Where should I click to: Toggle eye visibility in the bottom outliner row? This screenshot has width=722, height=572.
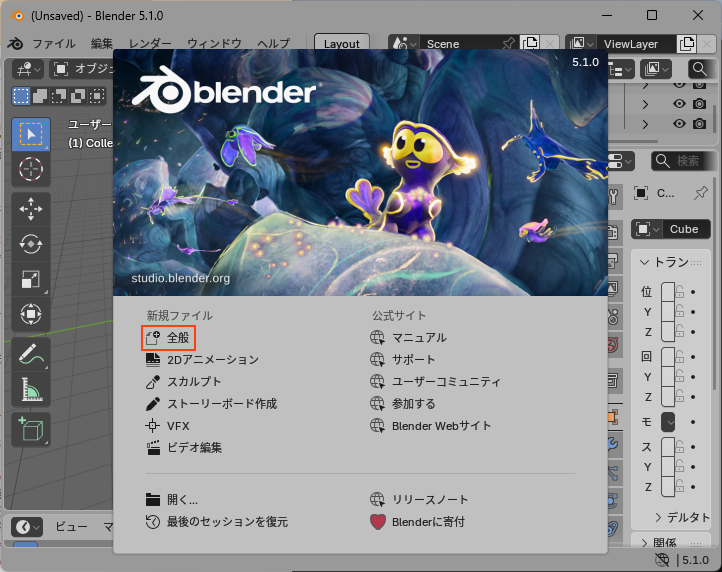point(679,123)
